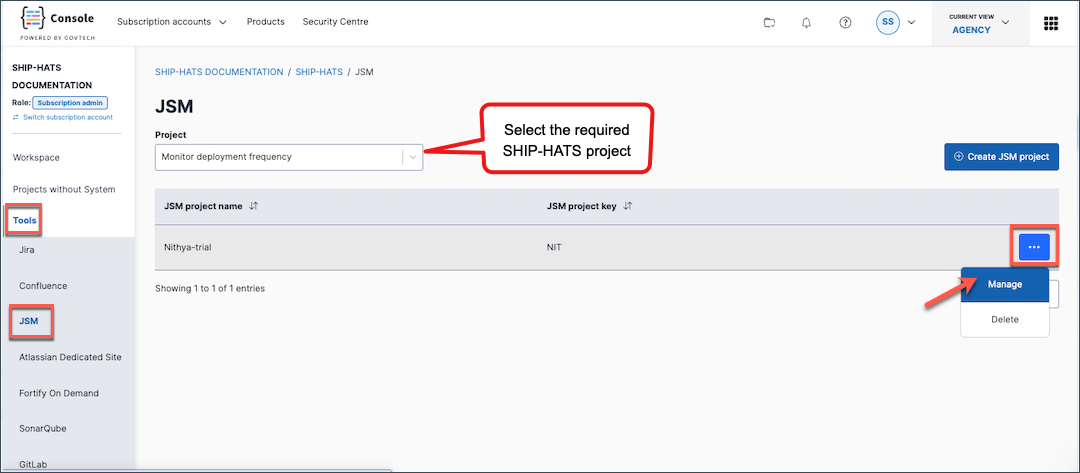Click the NIT project key cell

[554, 246]
